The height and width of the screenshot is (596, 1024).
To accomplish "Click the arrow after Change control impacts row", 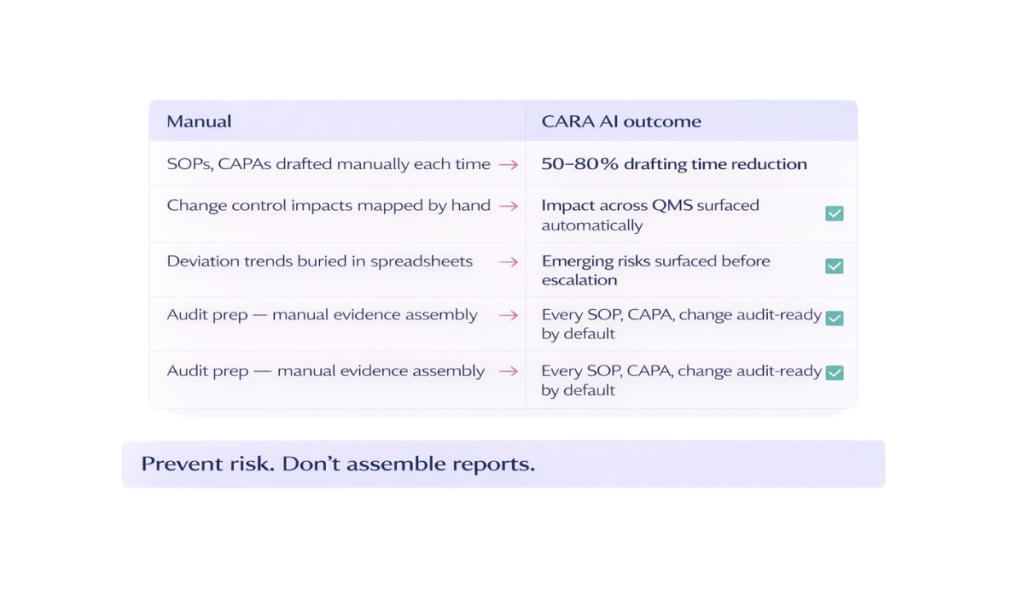I will point(508,206).
